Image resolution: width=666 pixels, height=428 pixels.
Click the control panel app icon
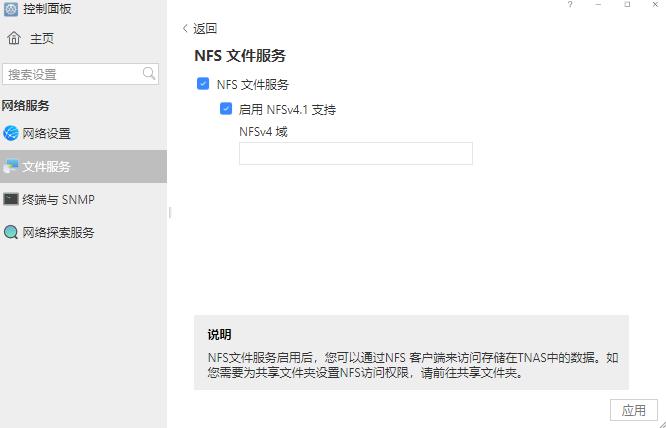11,9
